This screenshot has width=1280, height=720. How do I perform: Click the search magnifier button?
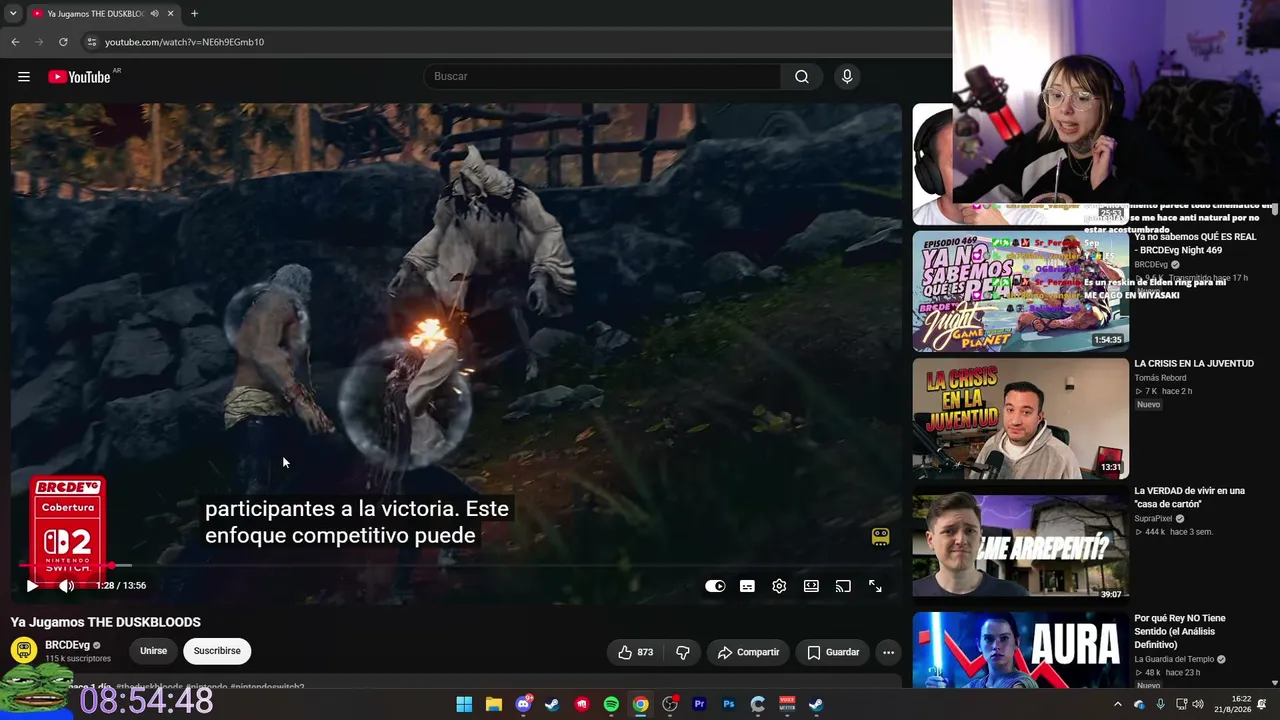pos(802,77)
